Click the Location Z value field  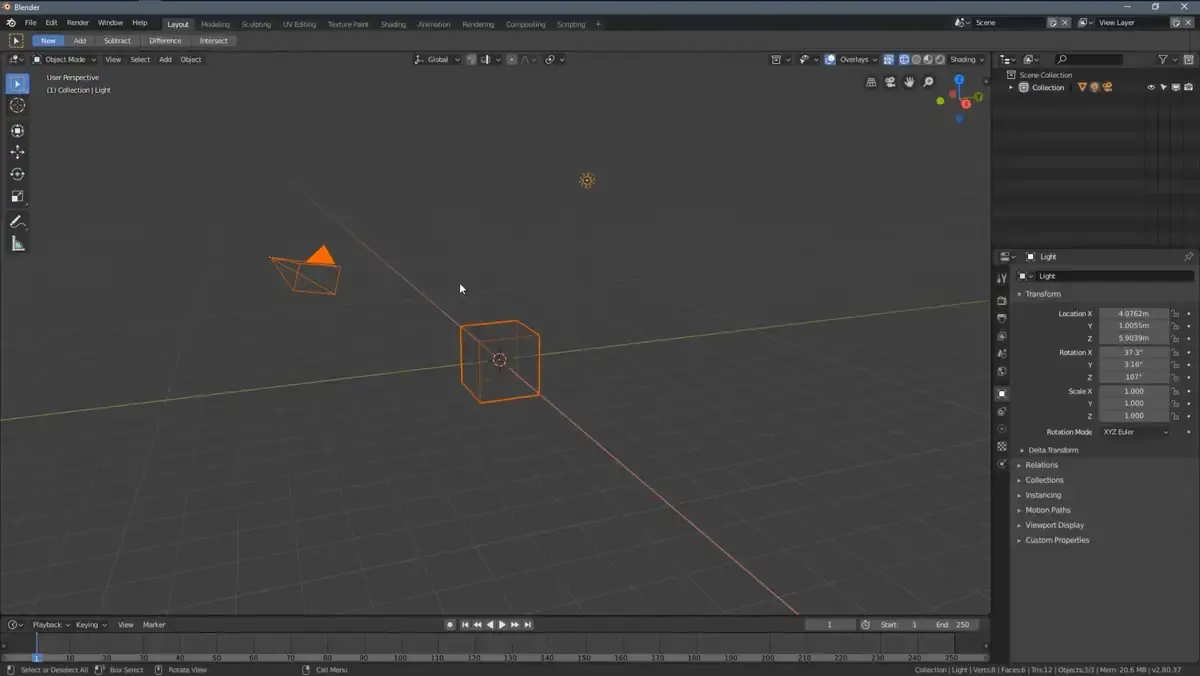click(1134, 339)
